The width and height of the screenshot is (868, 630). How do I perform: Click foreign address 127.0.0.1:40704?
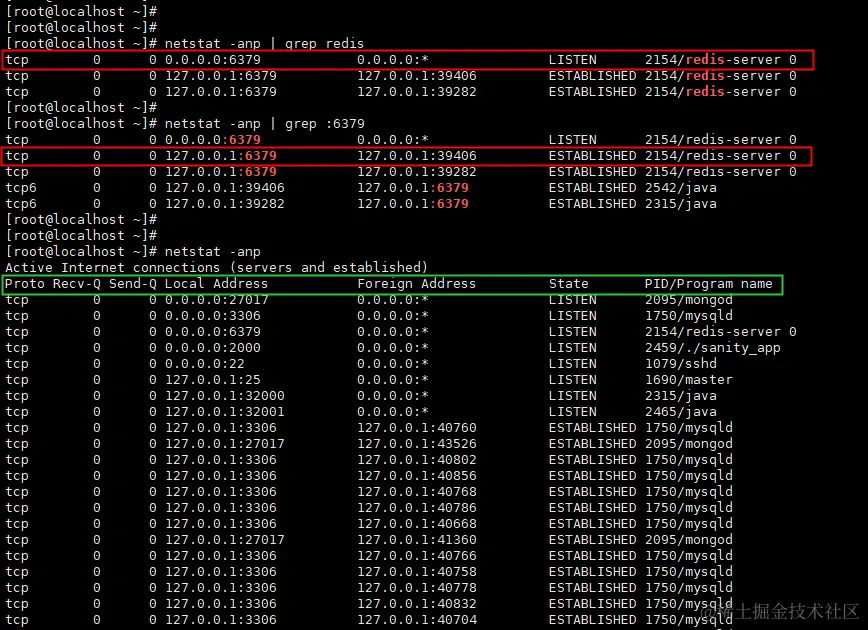tap(416, 620)
